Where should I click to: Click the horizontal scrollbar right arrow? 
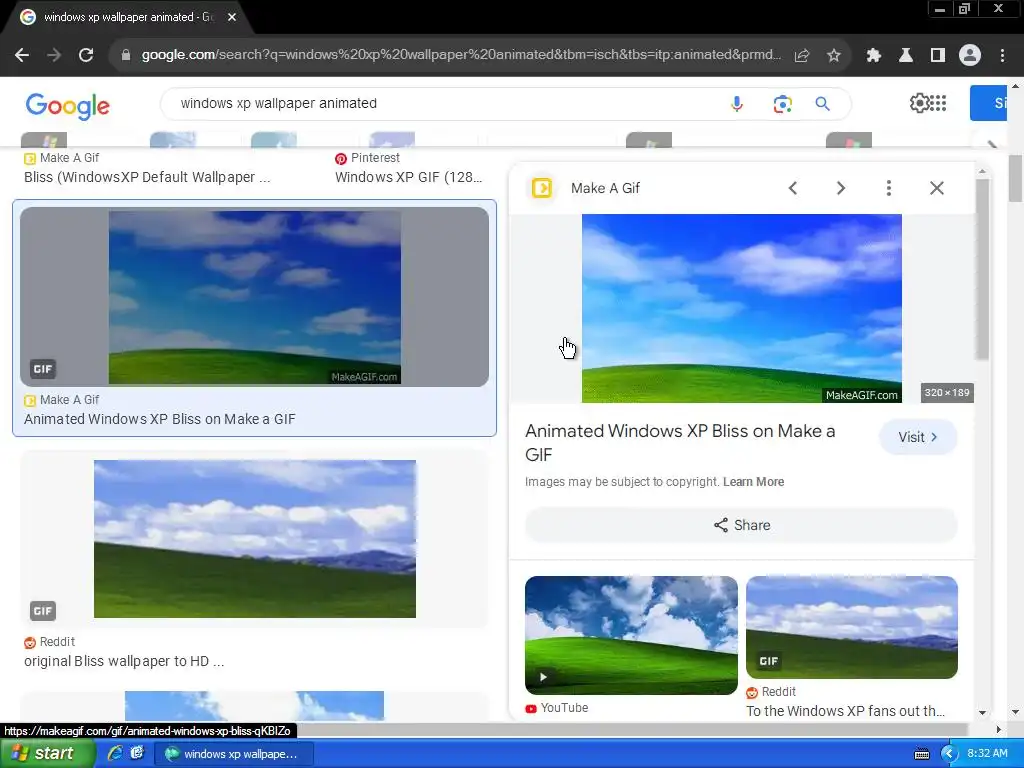pos(997,729)
